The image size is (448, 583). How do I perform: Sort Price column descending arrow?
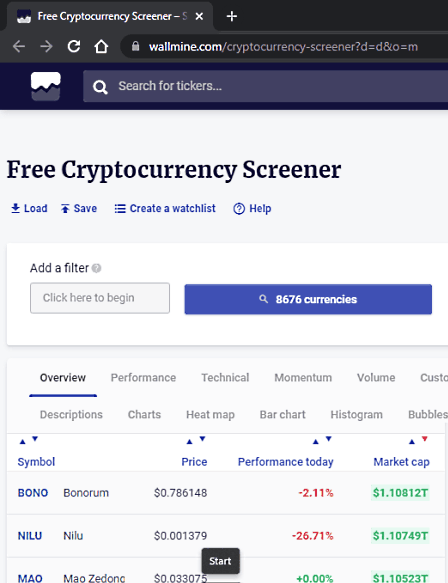[202, 439]
